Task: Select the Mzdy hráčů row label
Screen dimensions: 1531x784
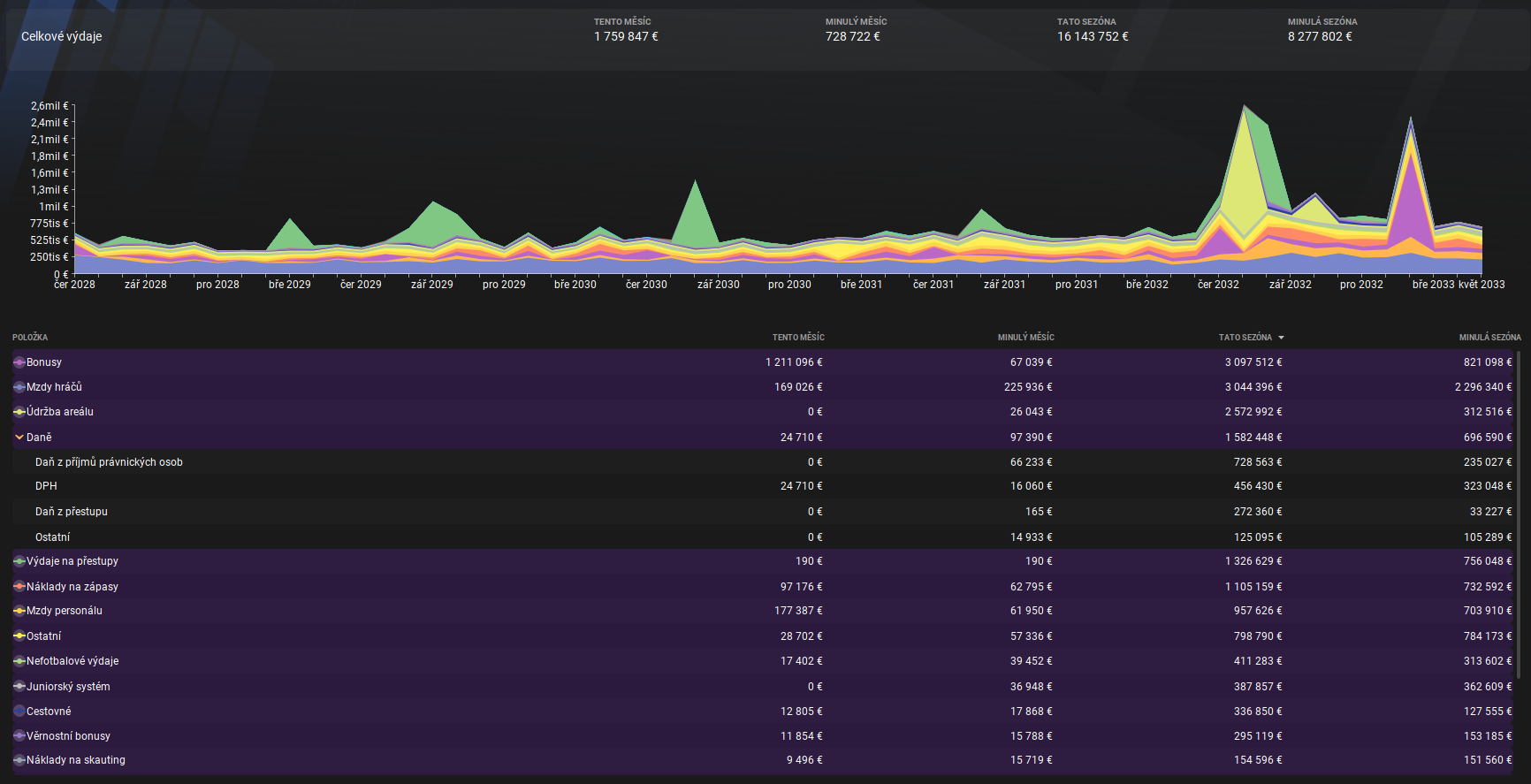Action: pyautogui.click(x=54, y=387)
